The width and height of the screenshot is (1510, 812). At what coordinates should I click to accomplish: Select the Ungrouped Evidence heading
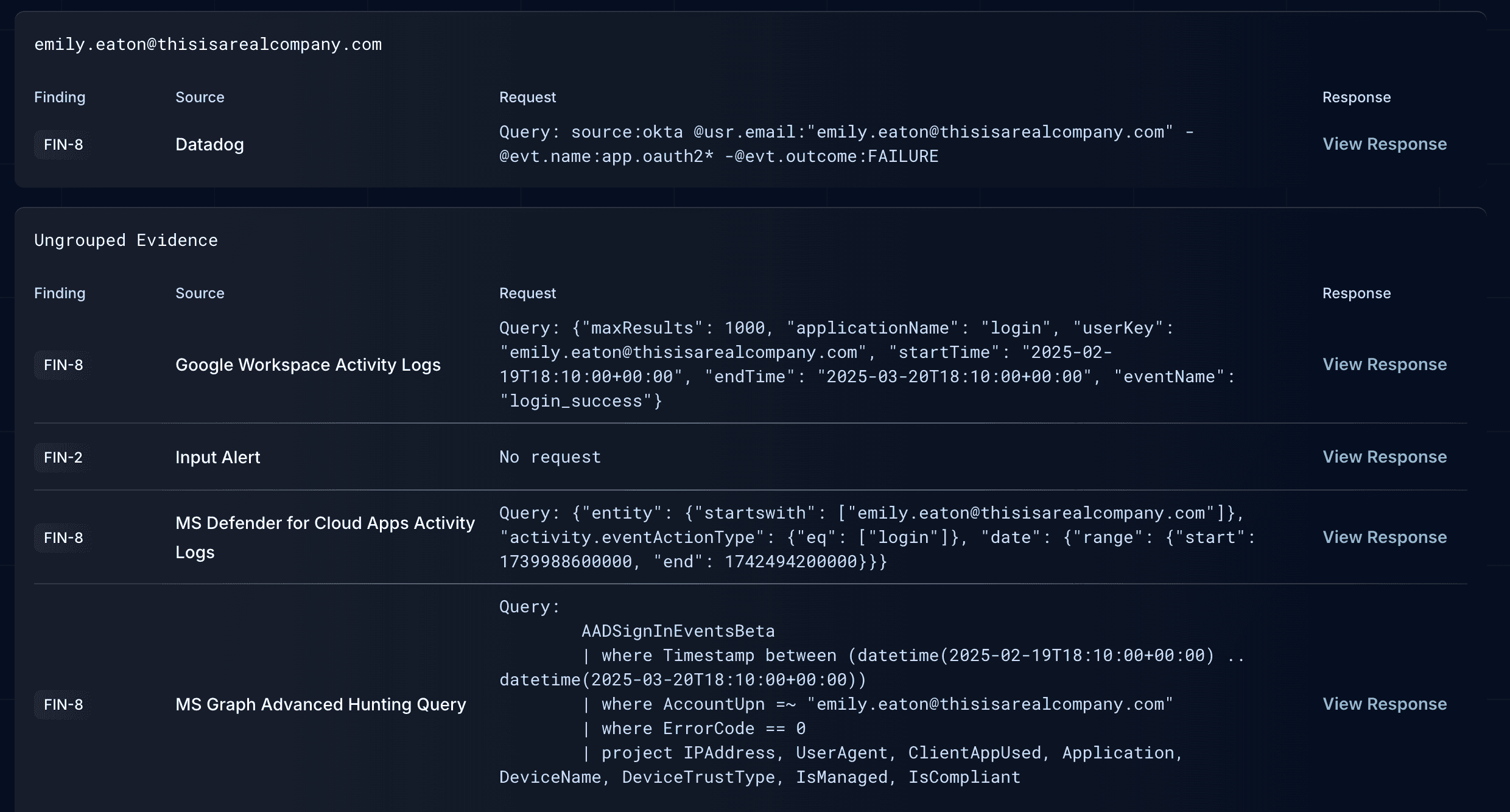click(126, 240)
